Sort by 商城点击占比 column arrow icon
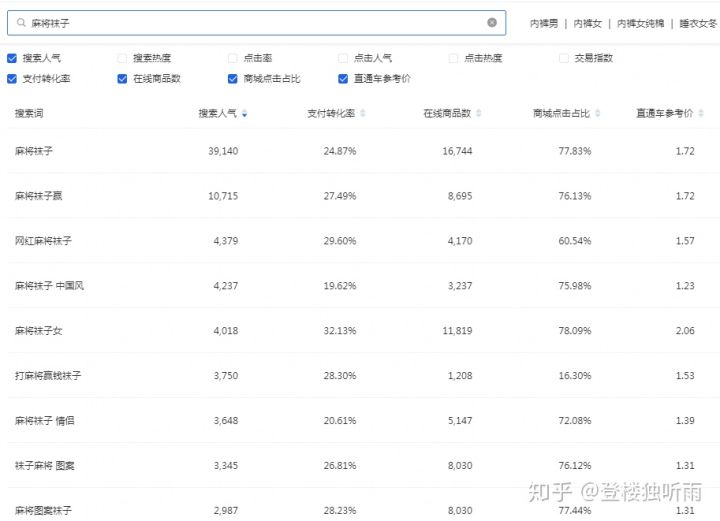Screen dimensions: 720x521 click(x=598, y=114)
